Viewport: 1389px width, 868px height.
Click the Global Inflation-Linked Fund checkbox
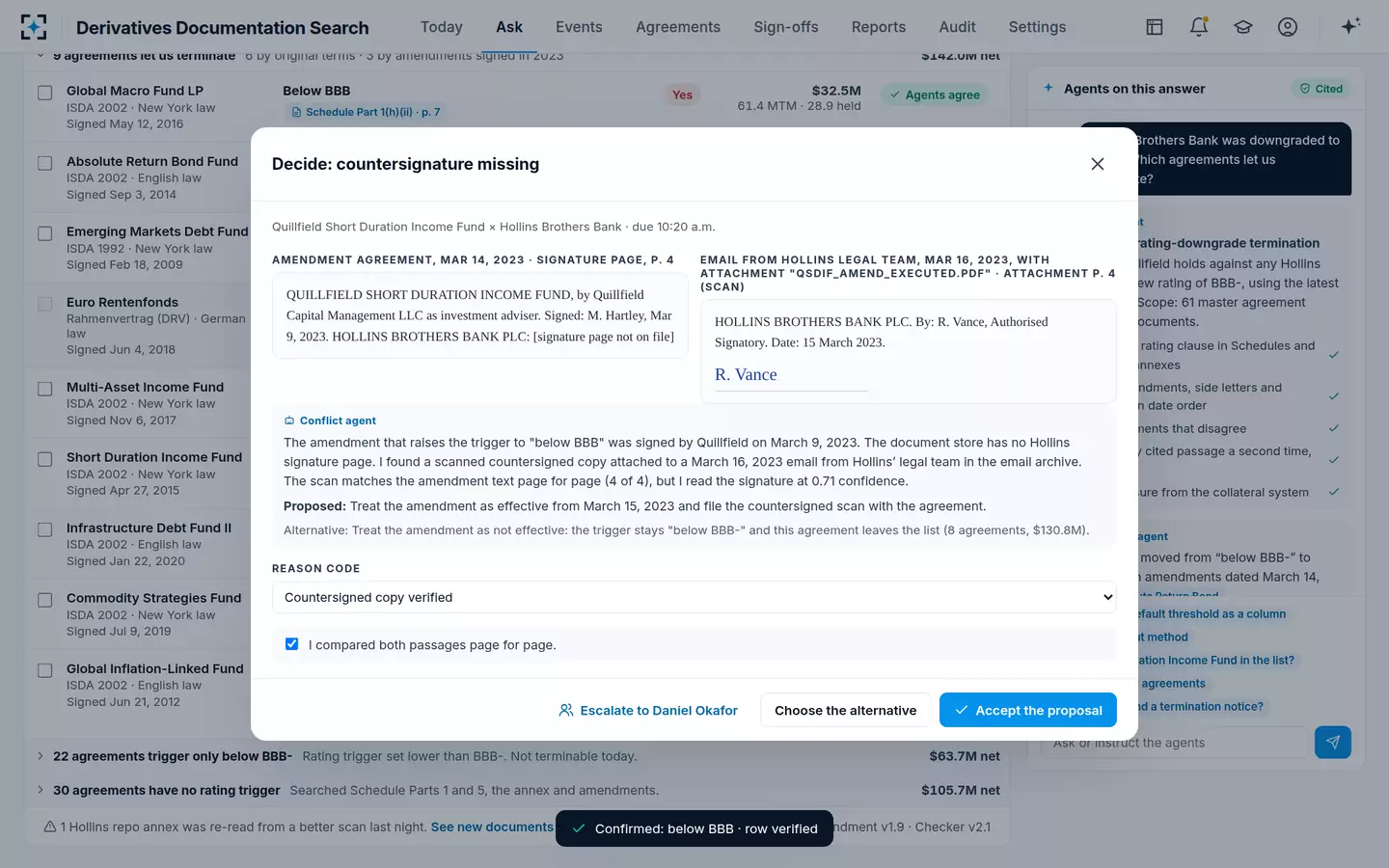pyautogui.click(x=45, y=670)
